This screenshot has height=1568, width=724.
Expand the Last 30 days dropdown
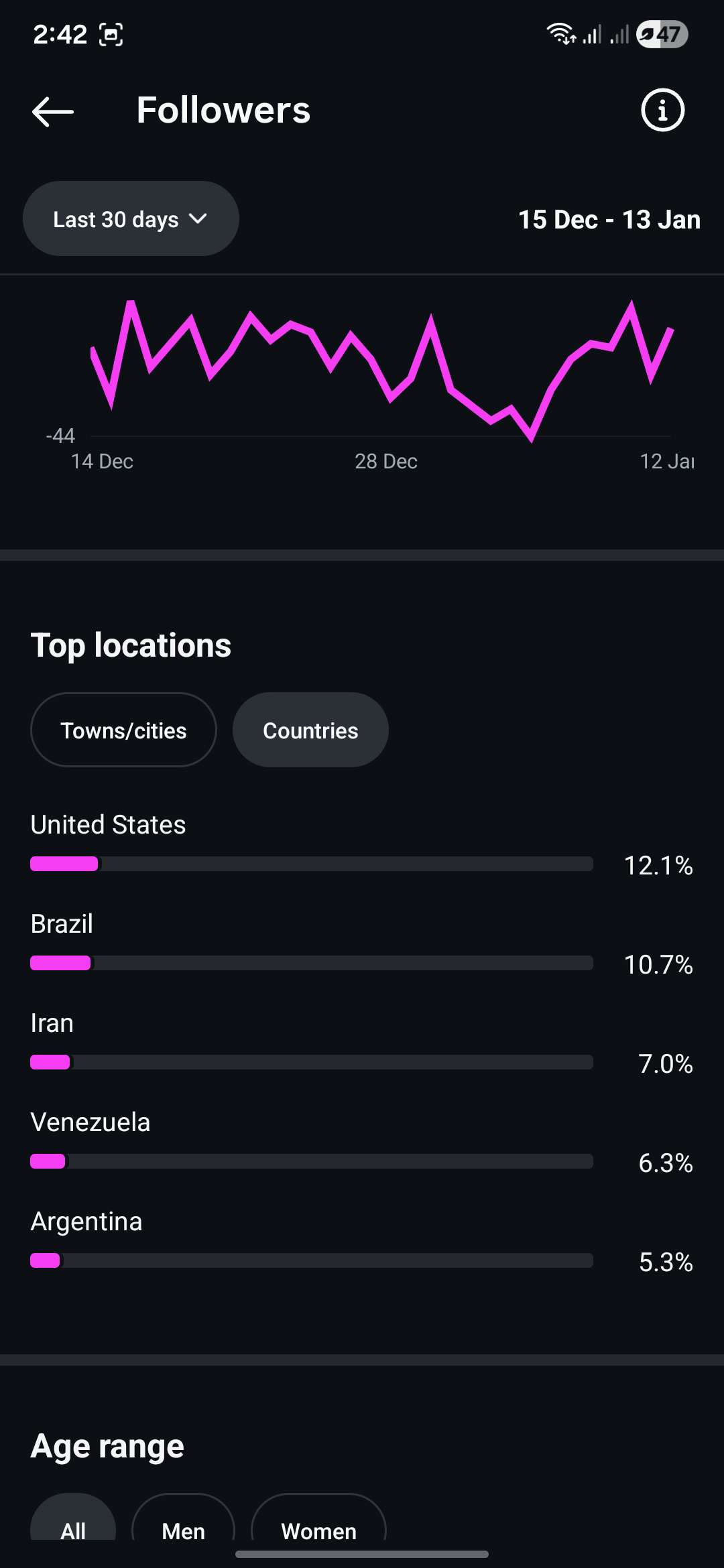pos(131,219)
